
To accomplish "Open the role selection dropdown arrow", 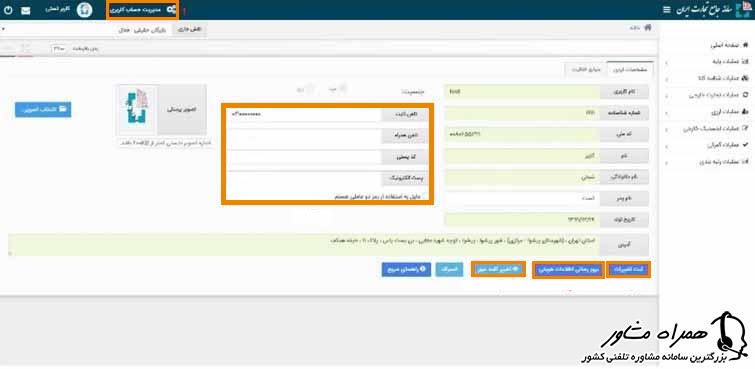I will pos(3,29).
